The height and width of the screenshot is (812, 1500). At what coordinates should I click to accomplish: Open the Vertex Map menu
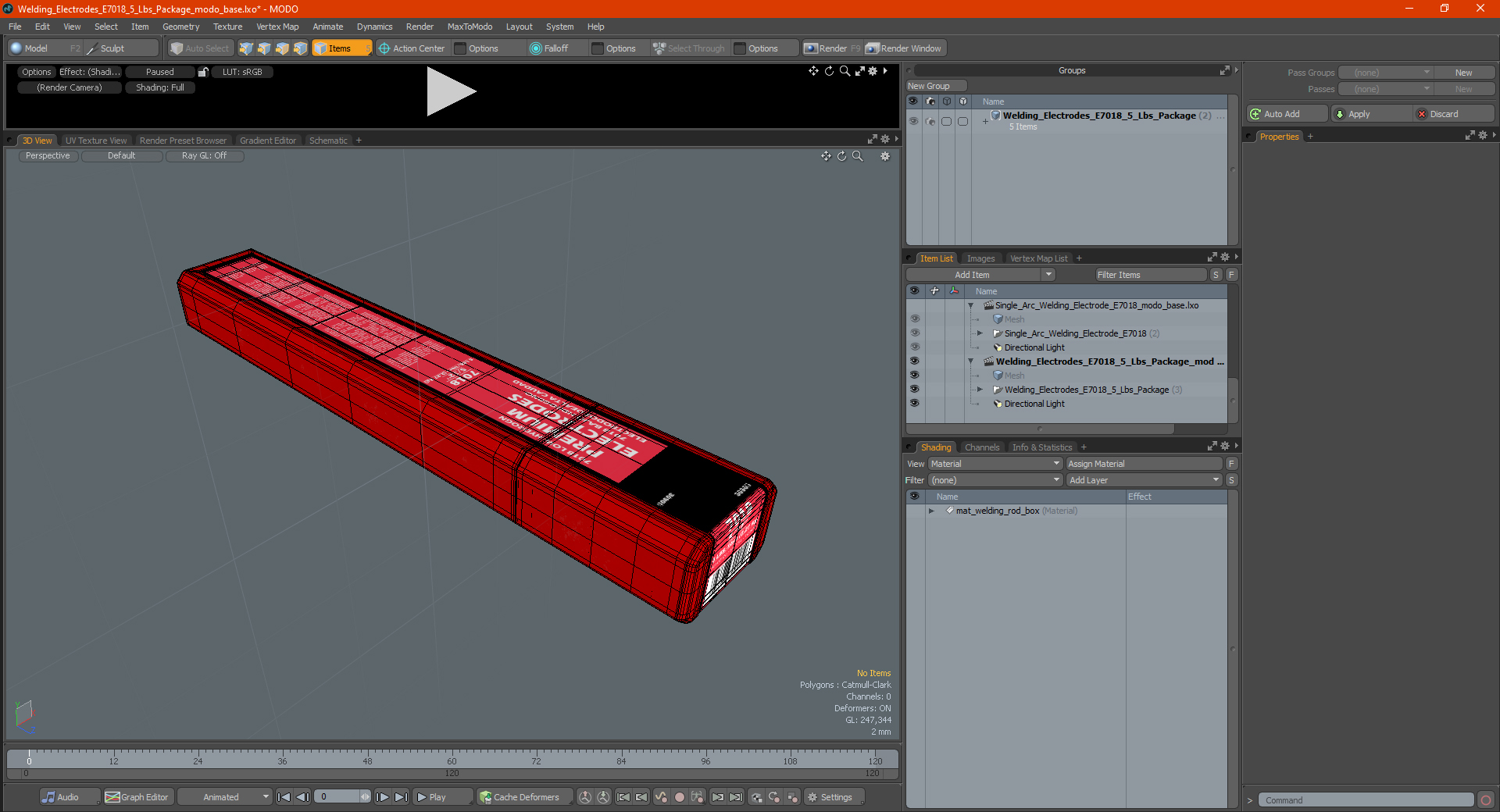pyautogui.click(x=277, y=27)
